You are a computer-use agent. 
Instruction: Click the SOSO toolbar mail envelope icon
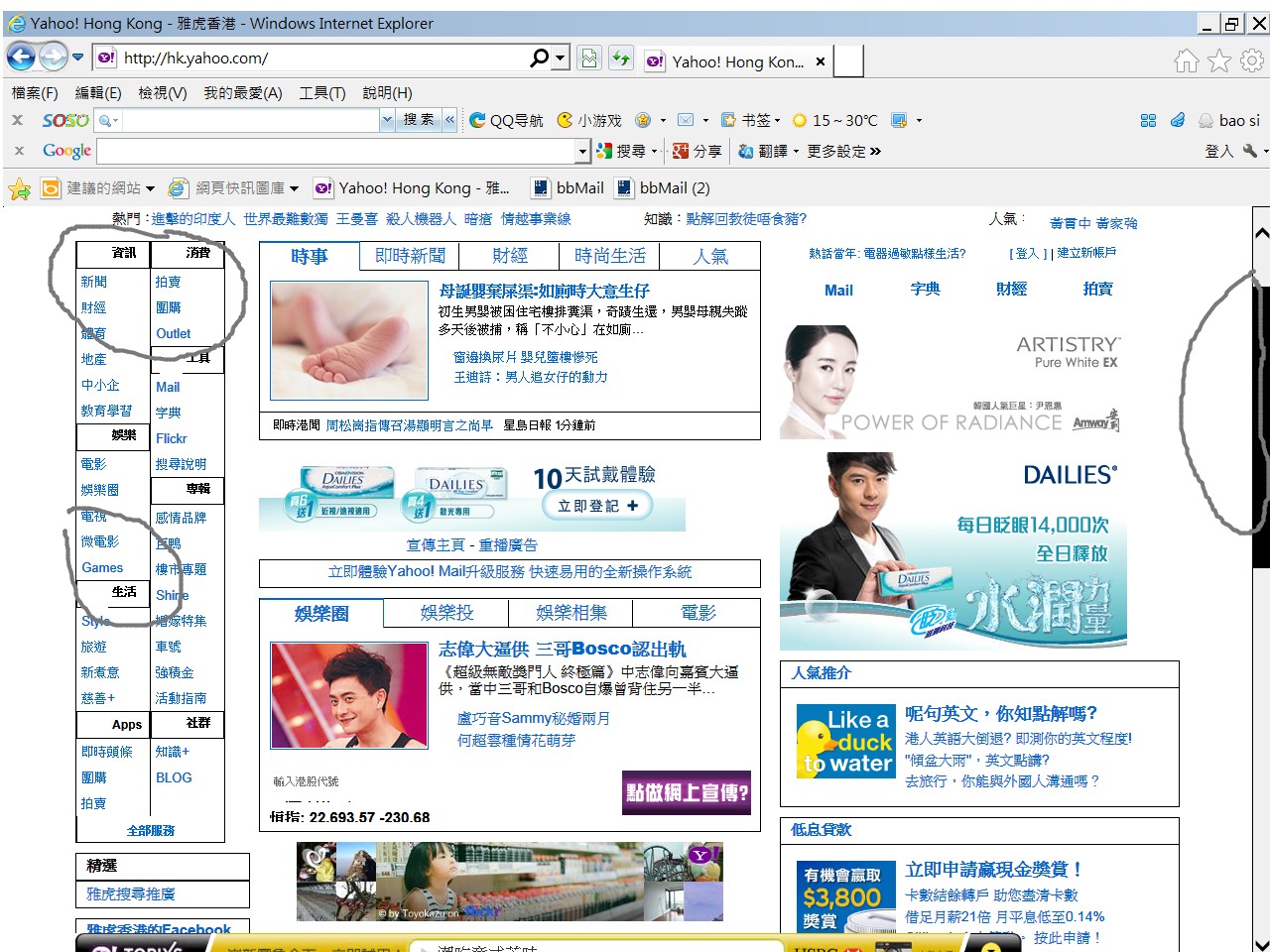click(x=686, y=120)
